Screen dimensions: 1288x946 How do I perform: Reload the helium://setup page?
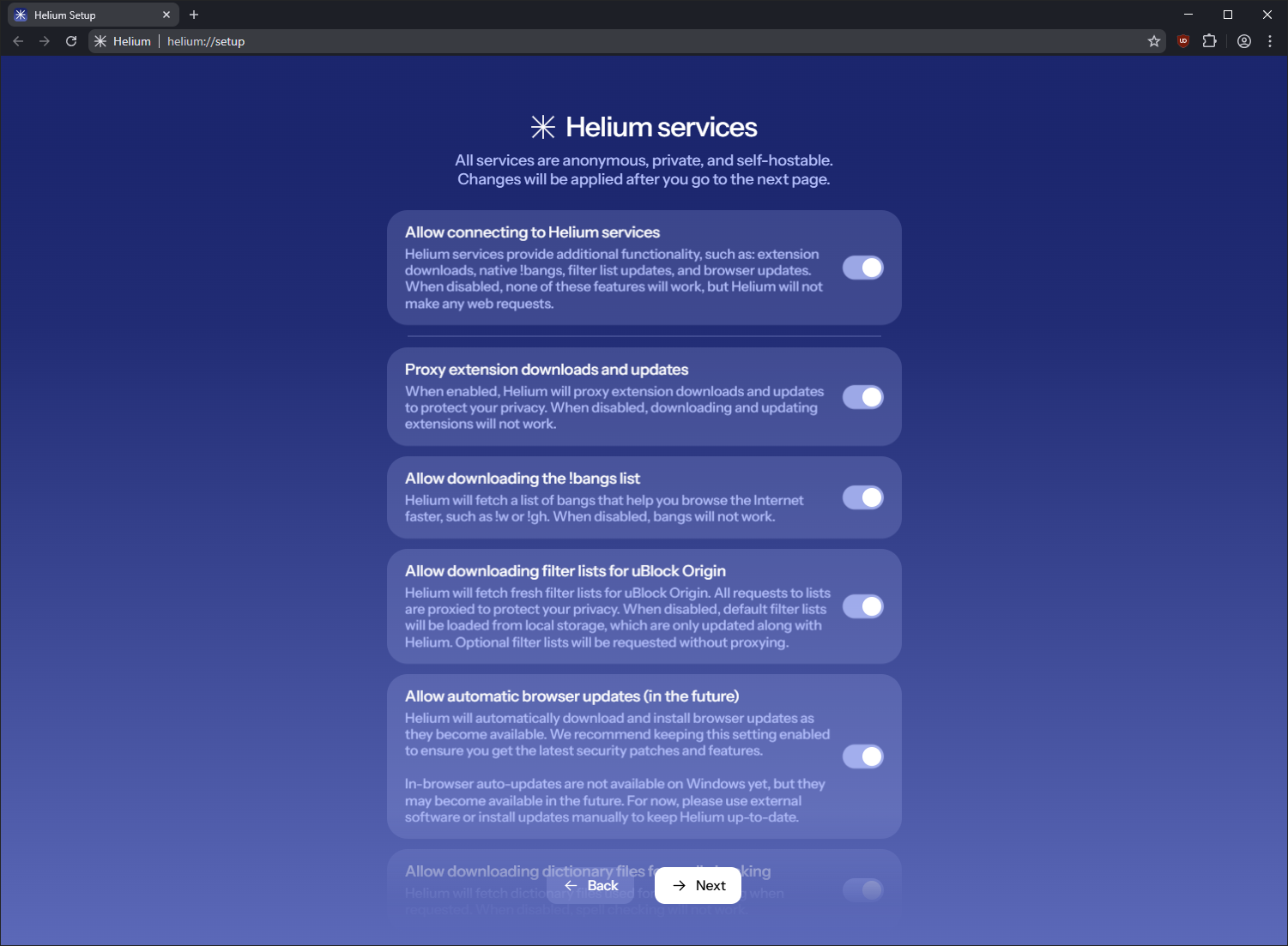click(71, 40)
